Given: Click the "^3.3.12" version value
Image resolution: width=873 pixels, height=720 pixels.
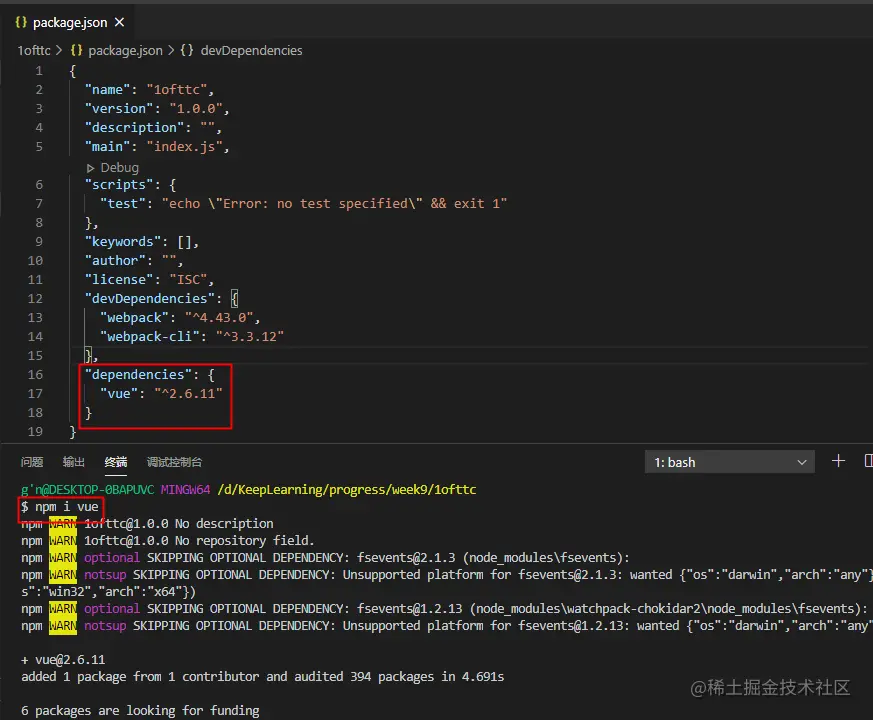Looking at the screenshot, I should pyautogui.click(x=250, y=336).
